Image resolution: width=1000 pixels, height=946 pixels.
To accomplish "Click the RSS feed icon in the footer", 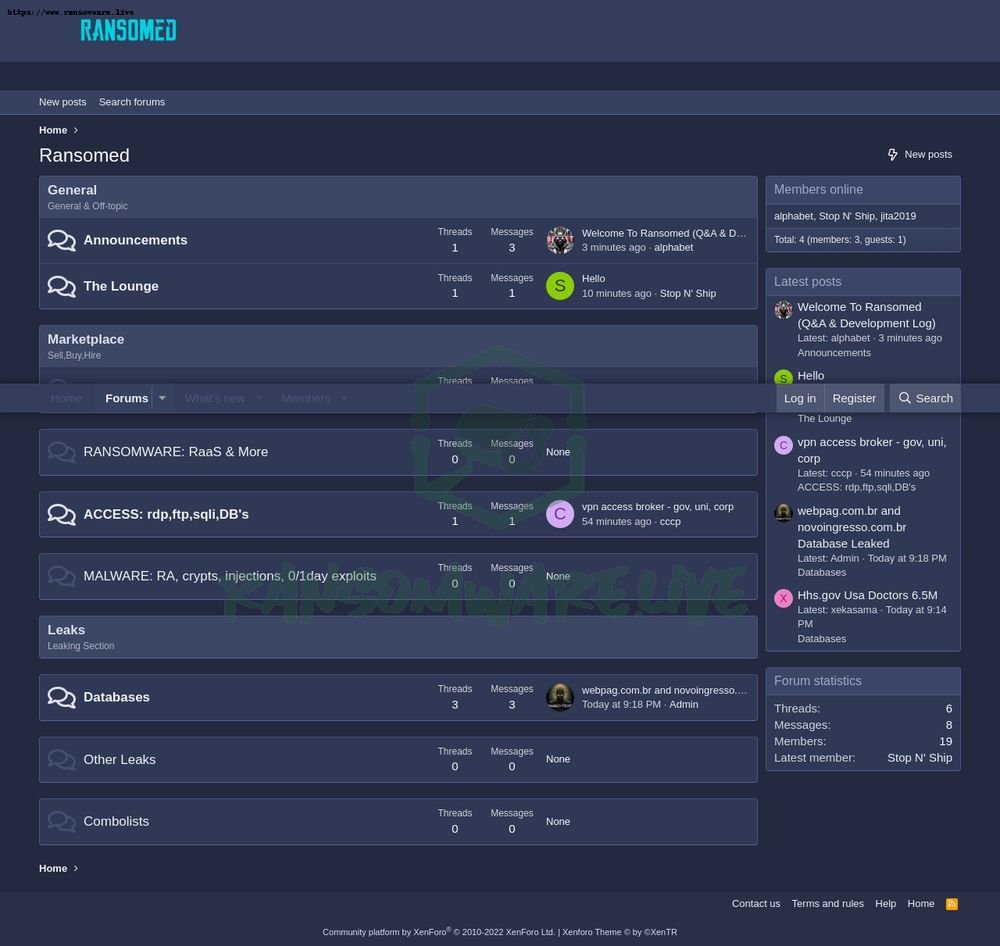I will pos(951,903).
